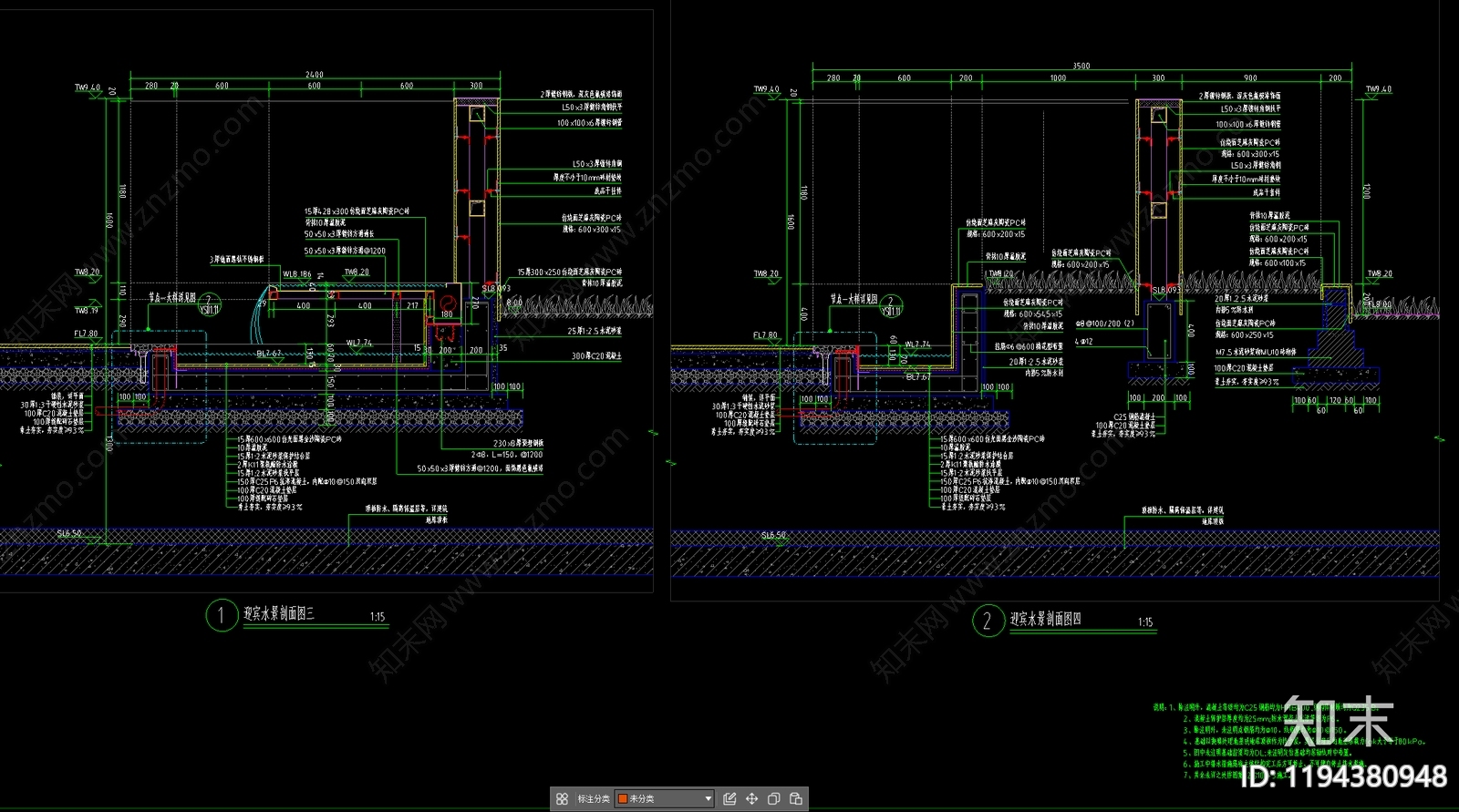Click the 900 dimension in the right section
The image size is (1459, 812).
(x=1250, y=78)
